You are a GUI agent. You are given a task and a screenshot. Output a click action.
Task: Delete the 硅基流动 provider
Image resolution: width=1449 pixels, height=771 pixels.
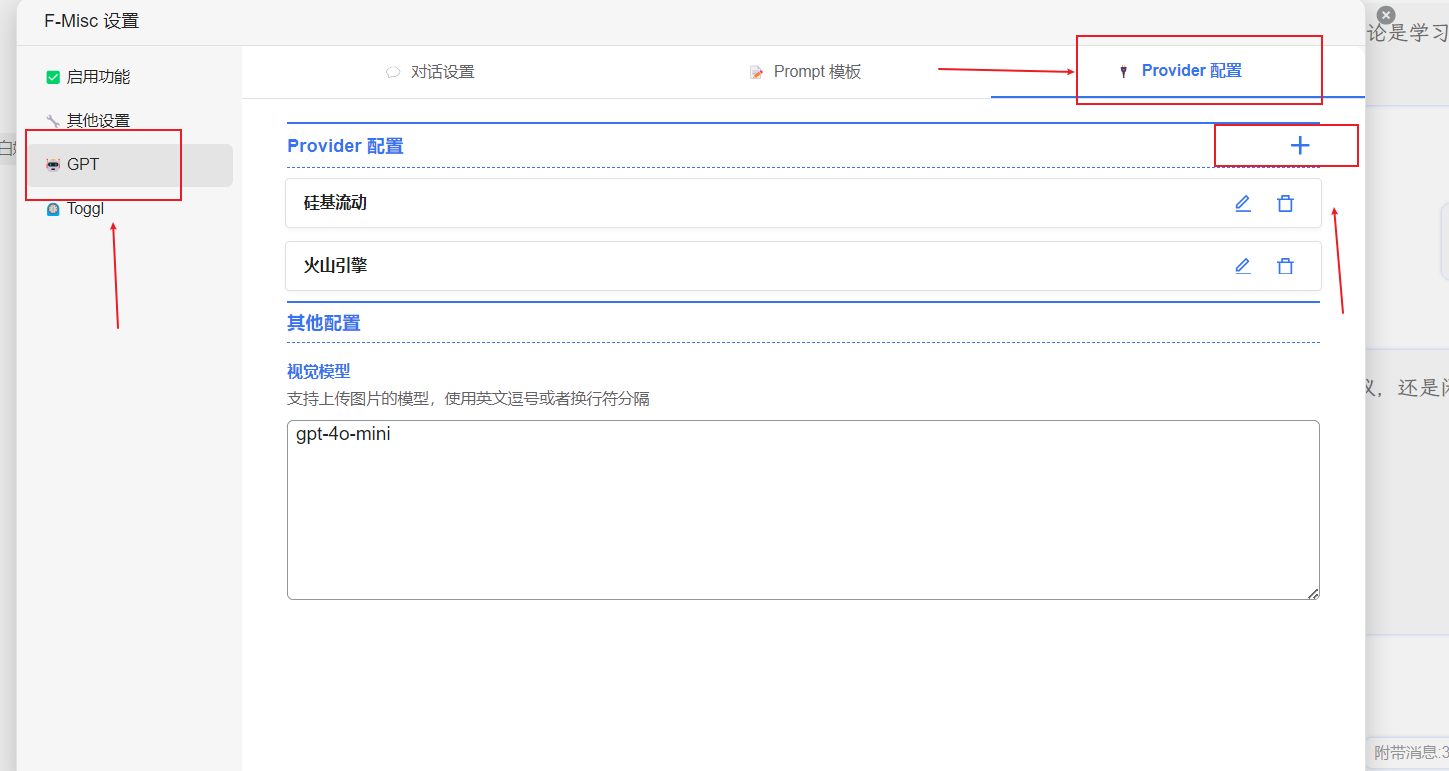pyautogui.click(x=1285, y=203)
